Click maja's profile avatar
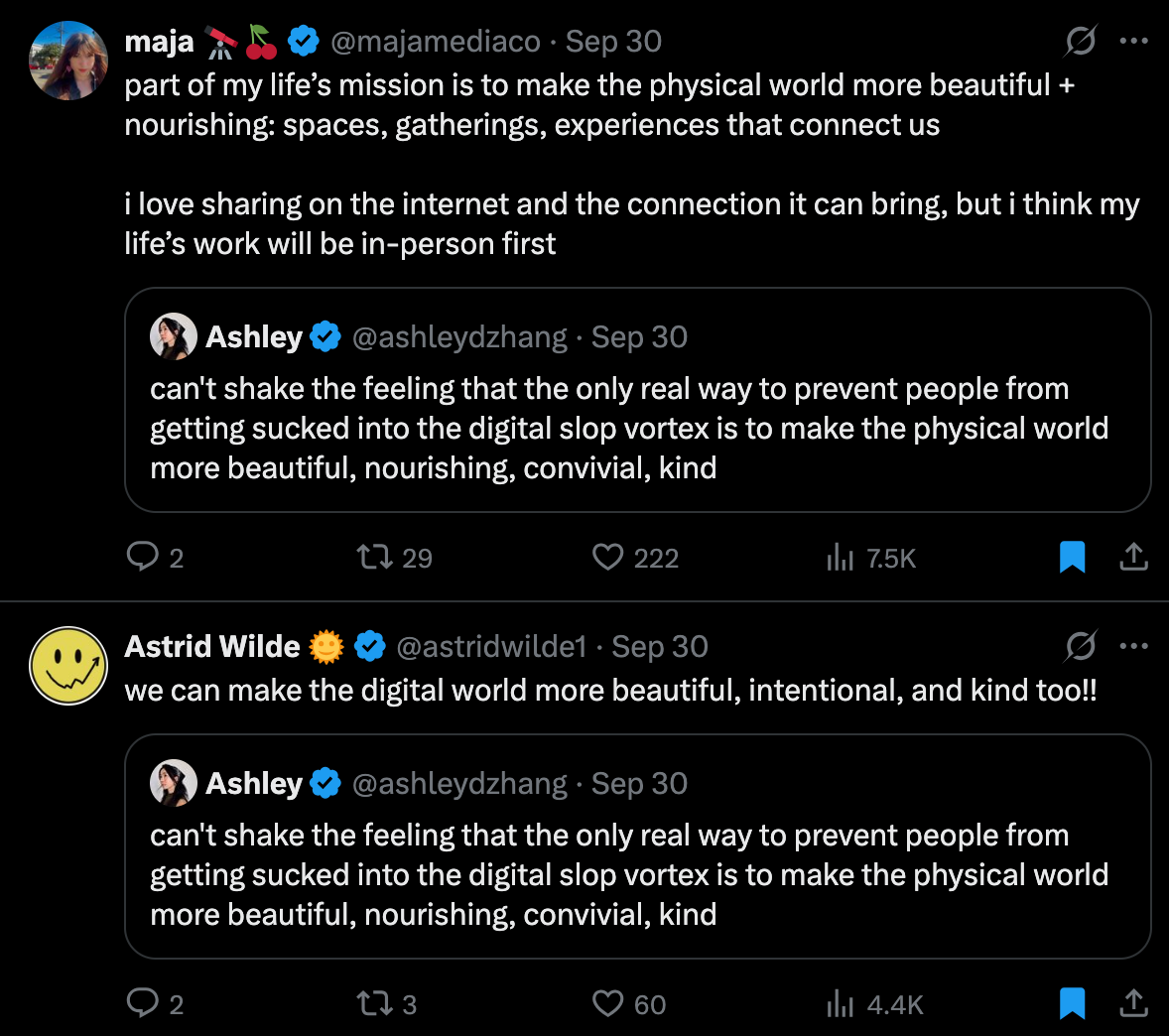The image size is (1169, 1036). (68, 61)
